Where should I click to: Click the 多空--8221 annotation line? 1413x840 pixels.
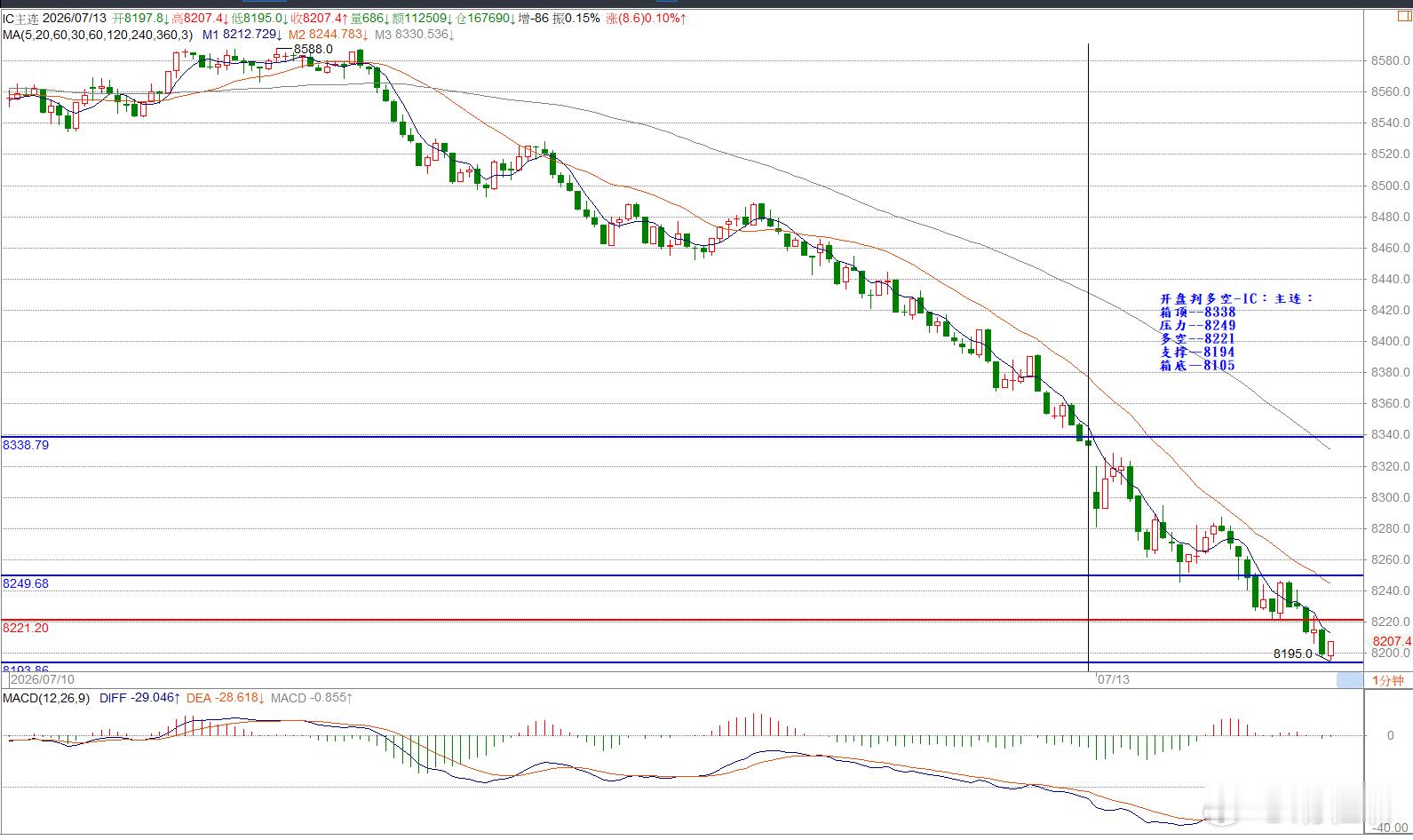coord(1198,338)
